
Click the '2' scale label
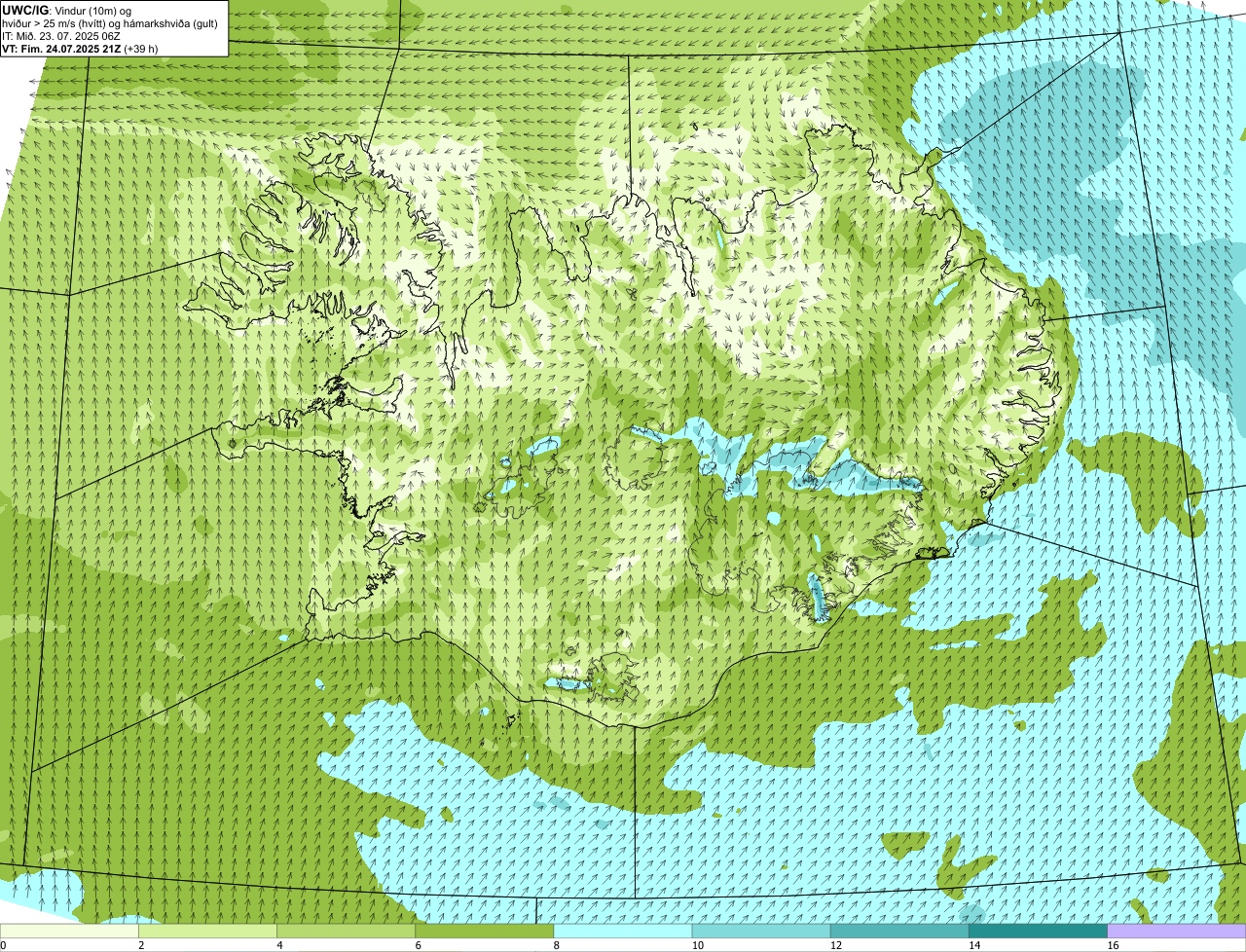[141, 945]
